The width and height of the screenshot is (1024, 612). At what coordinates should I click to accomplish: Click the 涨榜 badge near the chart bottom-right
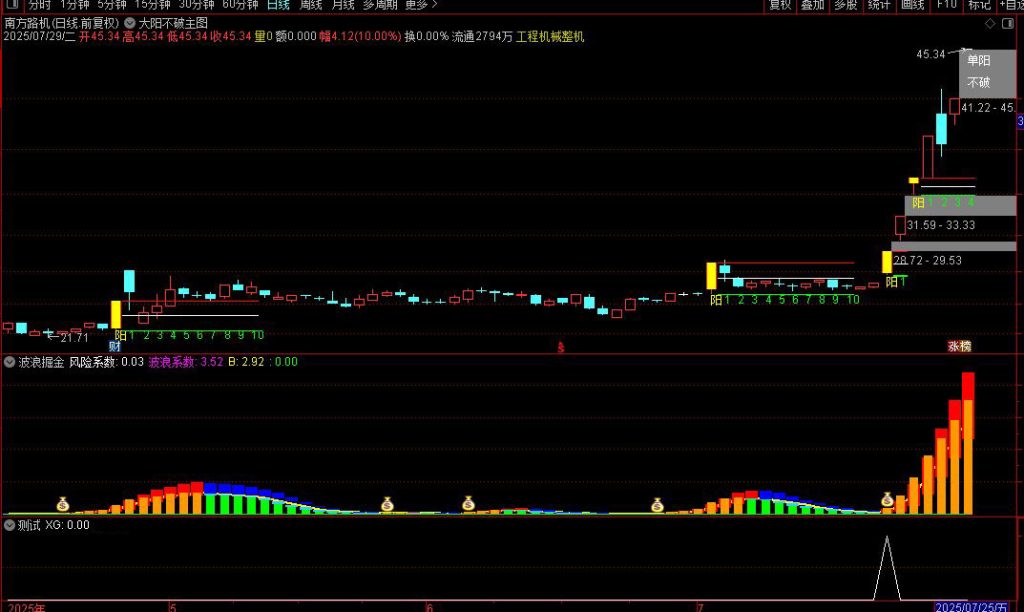959,346
